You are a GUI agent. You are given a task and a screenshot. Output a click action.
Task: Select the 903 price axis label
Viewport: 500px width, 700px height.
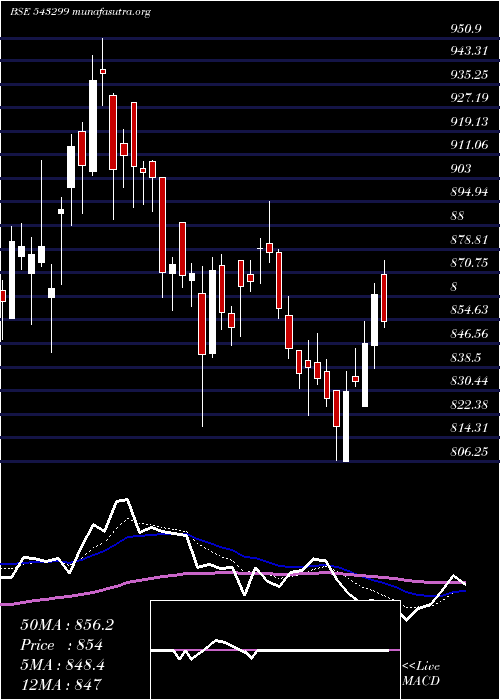click(x=461, y=169)
